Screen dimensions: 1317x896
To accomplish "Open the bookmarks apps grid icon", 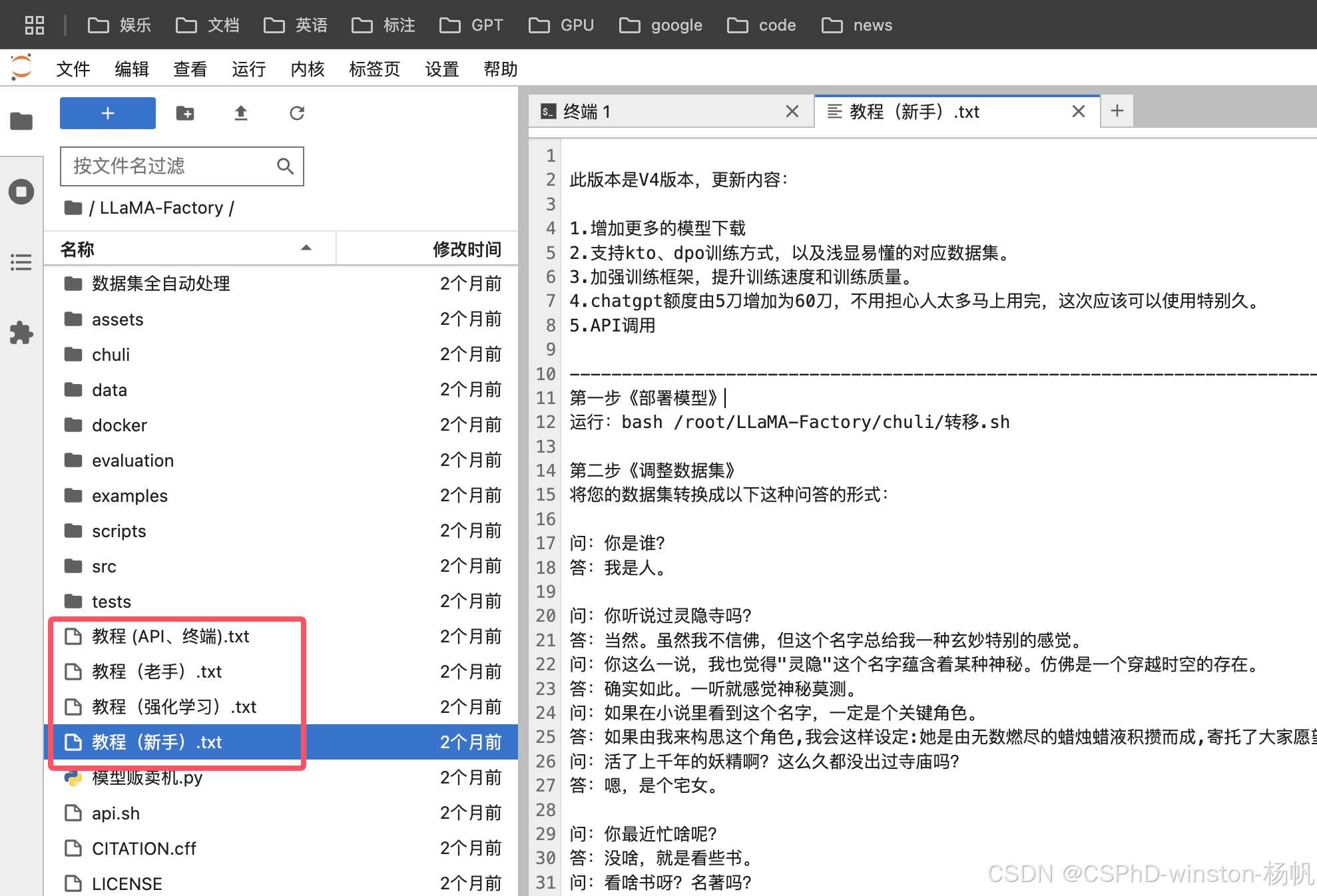I will tap(35, 25).
